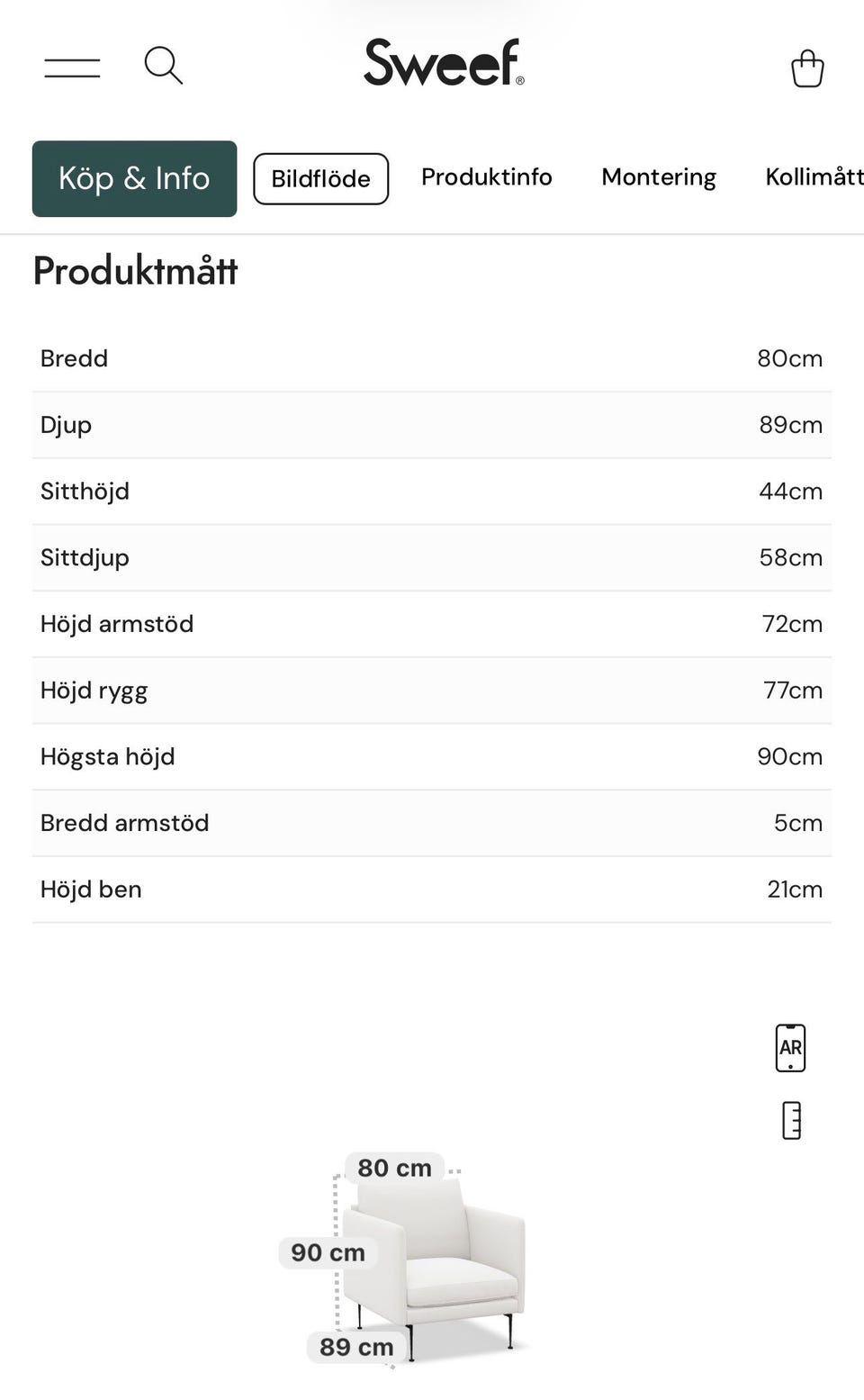
Task: Select the 89 cm depth label
Action: (356, 1347)
